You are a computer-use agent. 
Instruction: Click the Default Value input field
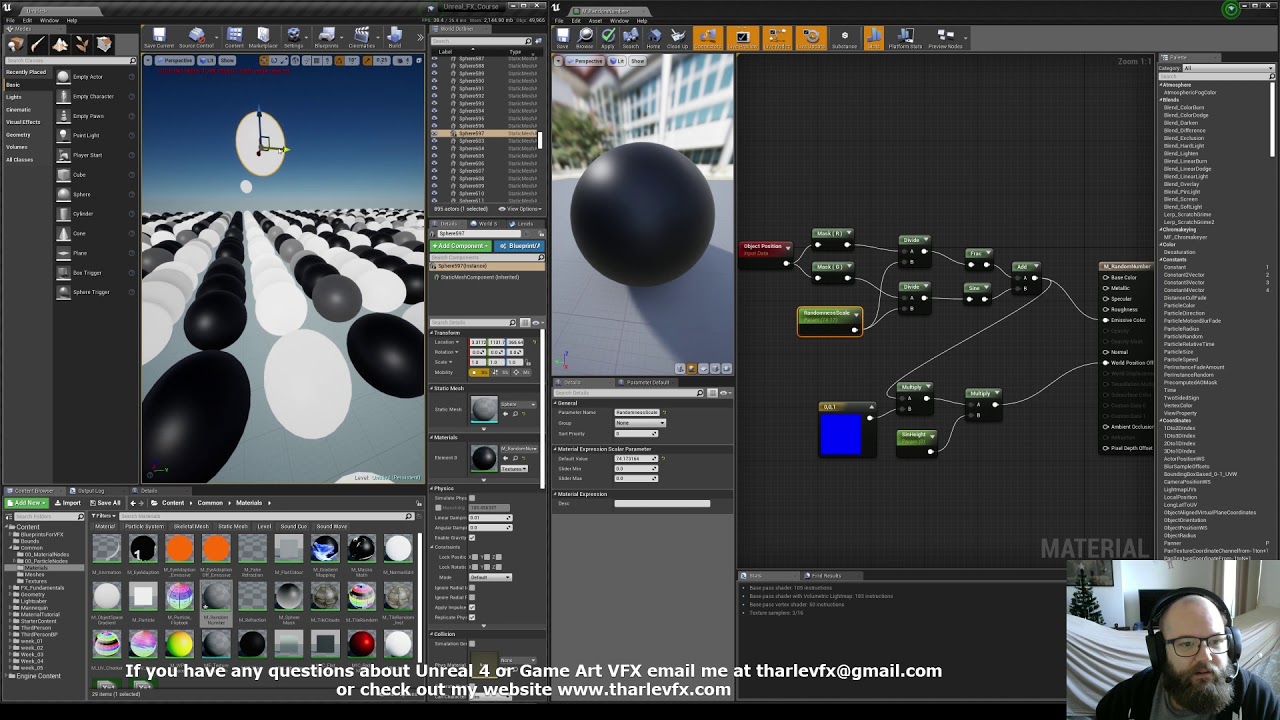[x=635, y=458]
